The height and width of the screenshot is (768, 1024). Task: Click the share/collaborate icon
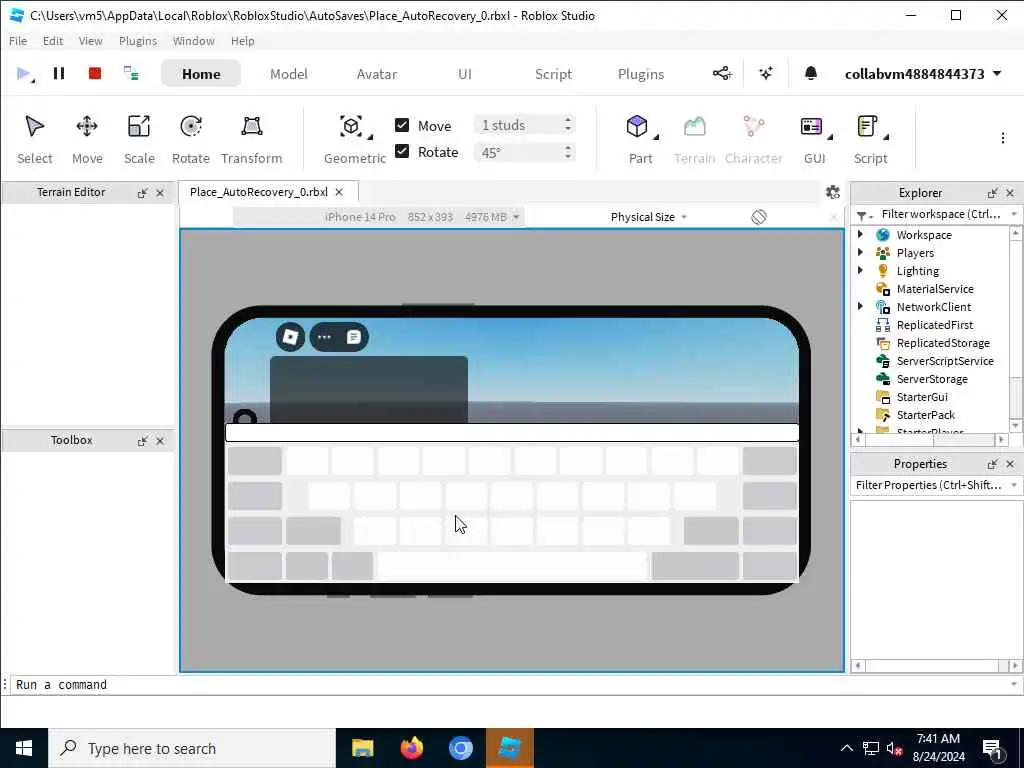(x=722, y=73)
